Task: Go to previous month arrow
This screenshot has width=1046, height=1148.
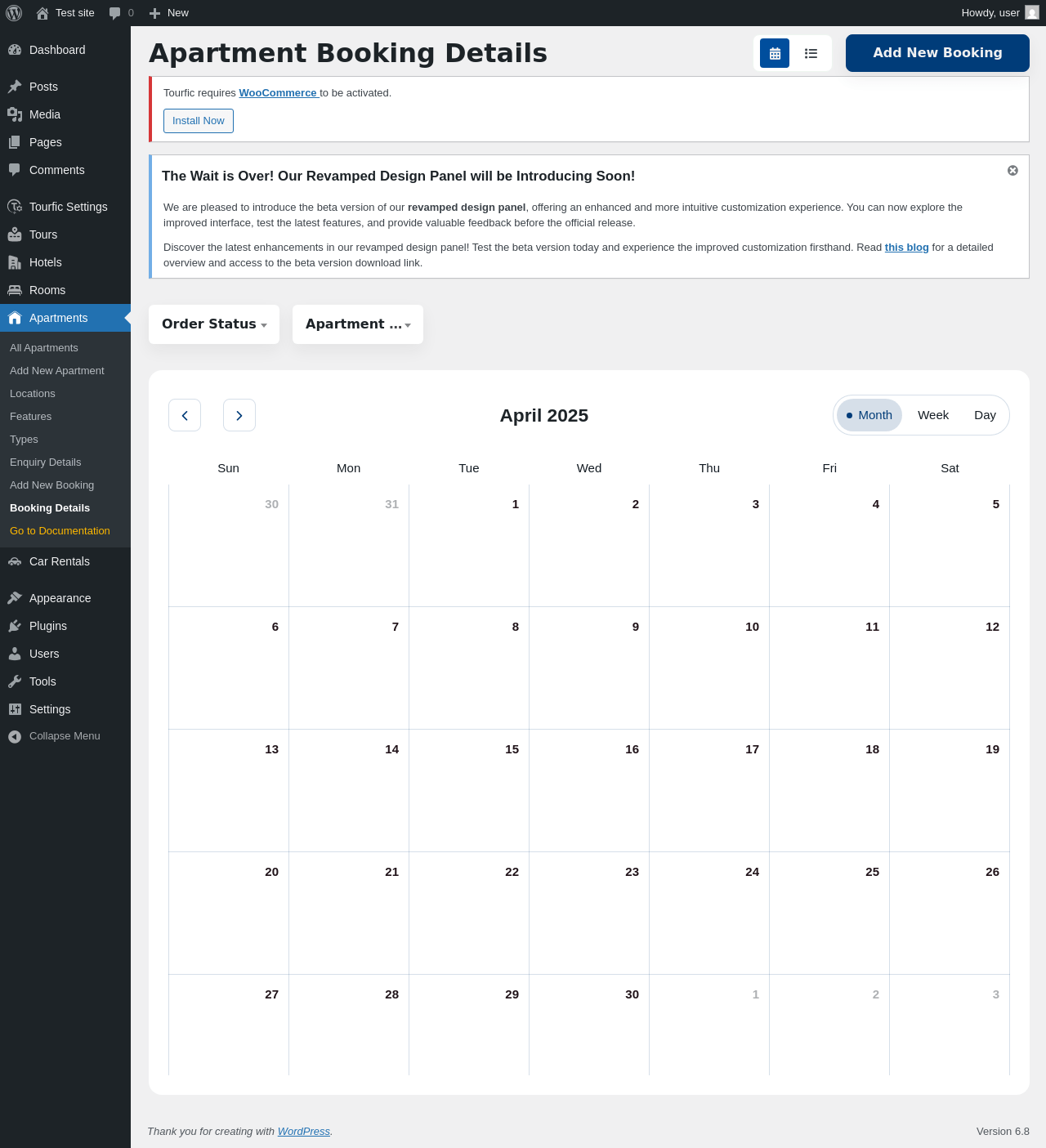Action: point(185,415)
